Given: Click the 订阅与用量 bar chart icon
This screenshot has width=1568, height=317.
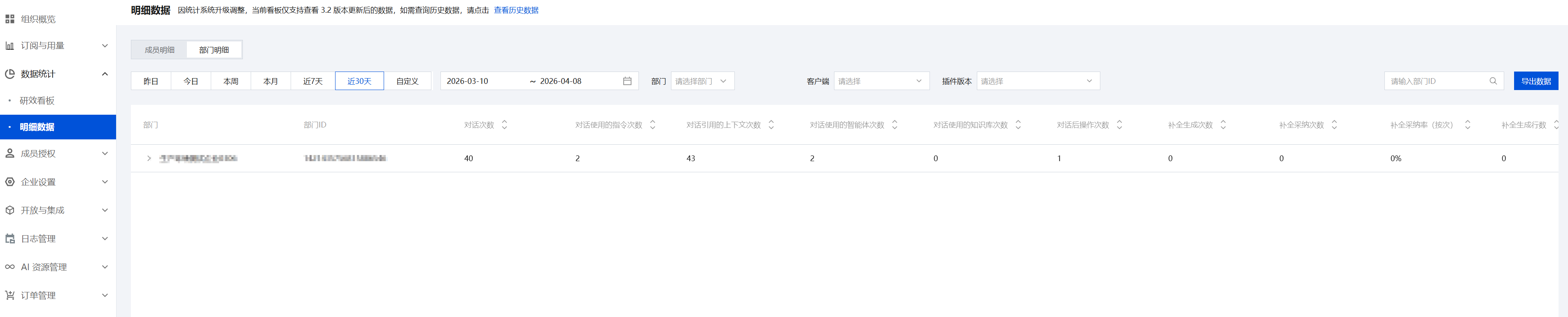Looking at the screenshot, I should [x=10, y=46].
